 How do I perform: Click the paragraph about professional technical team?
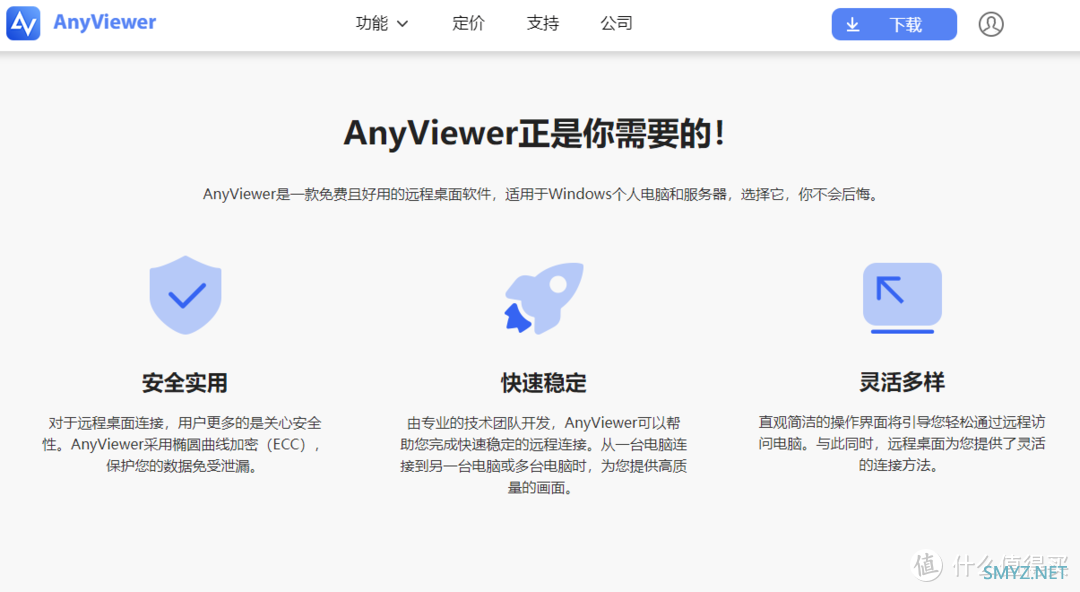click(543, 455)
